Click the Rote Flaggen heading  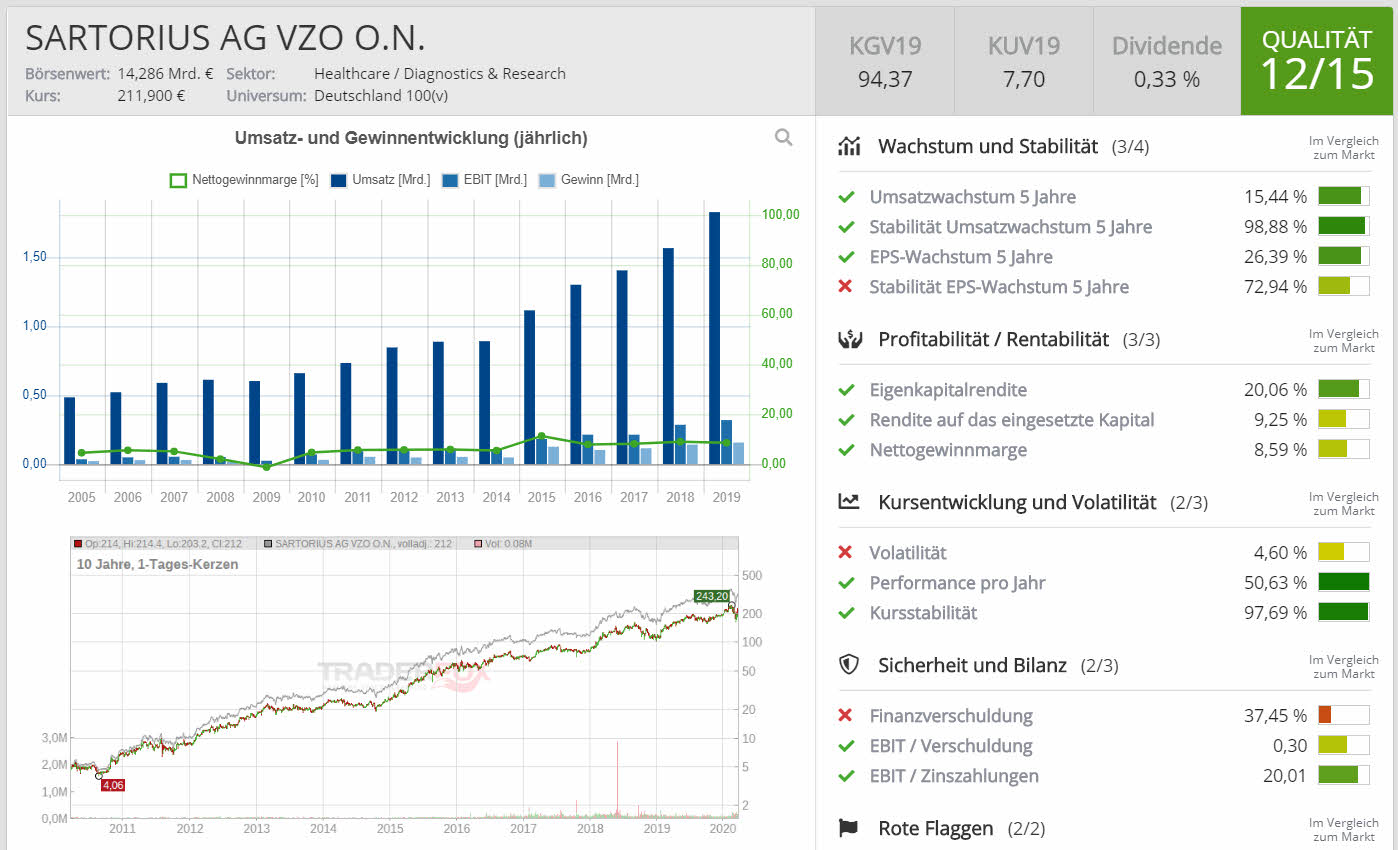click(936, 828)
